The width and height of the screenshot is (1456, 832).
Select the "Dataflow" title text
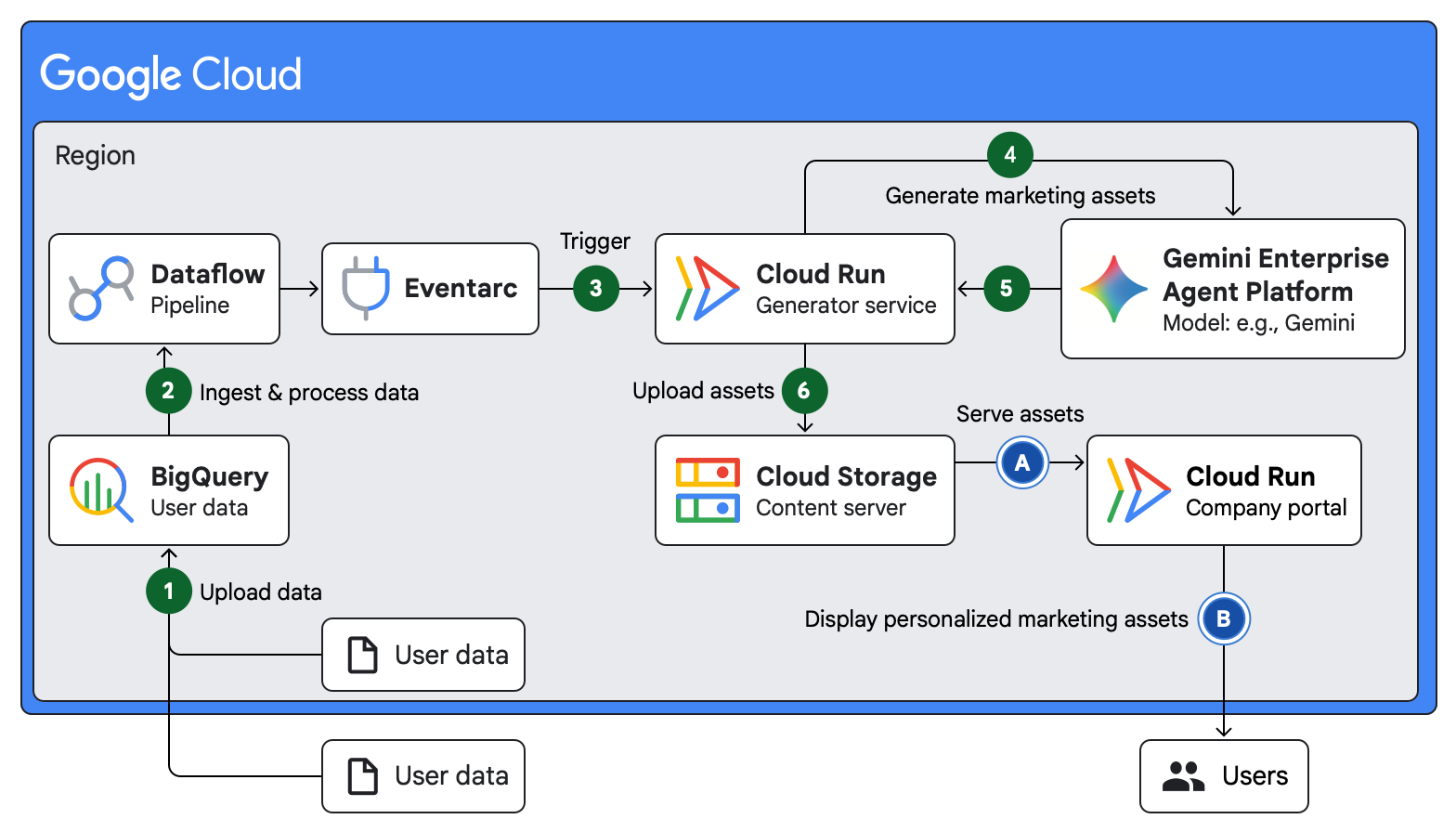tap(208, 274)
